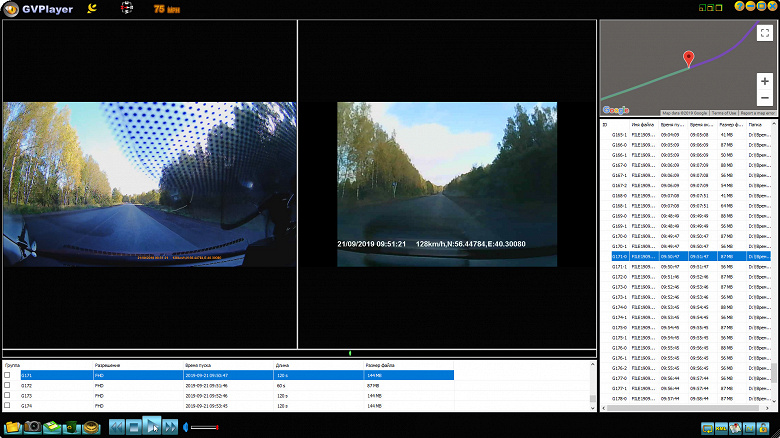Open help with the question mark icon
This screenshot has width=780, height=438.
[x=739, y=6]
